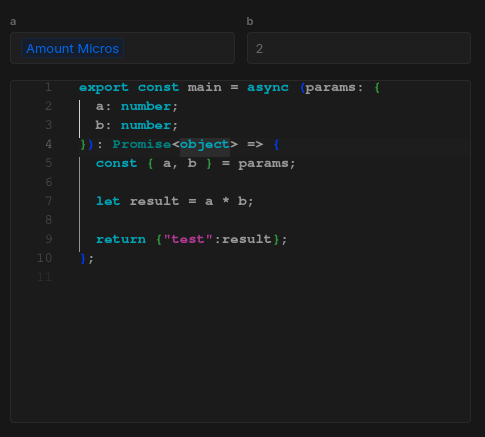This screenshot has height=437, width=485.
Task: Click the 'export' keyword on line 1
Action: (104, 87)
